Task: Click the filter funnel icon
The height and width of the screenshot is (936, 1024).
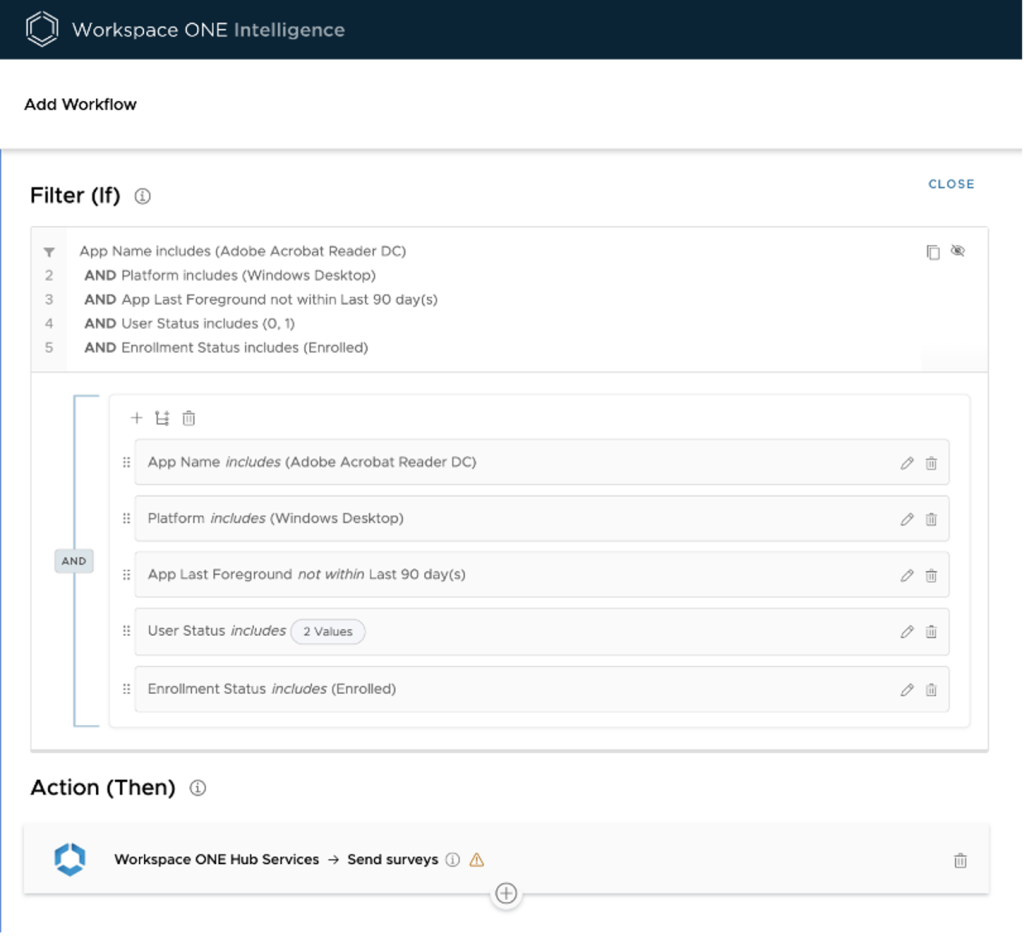Action: tap(49, 252)
